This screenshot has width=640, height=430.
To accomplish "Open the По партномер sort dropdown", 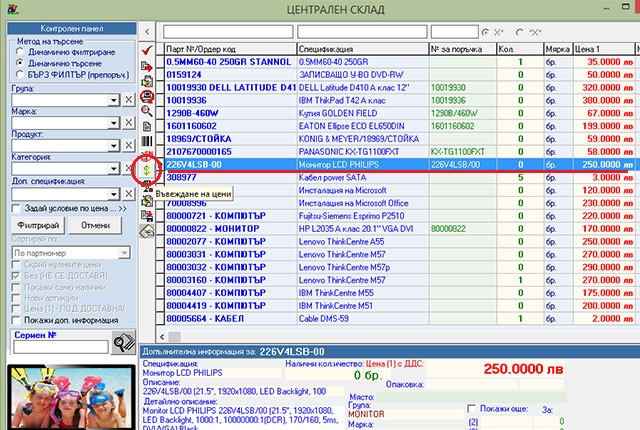I will (124, 253).
